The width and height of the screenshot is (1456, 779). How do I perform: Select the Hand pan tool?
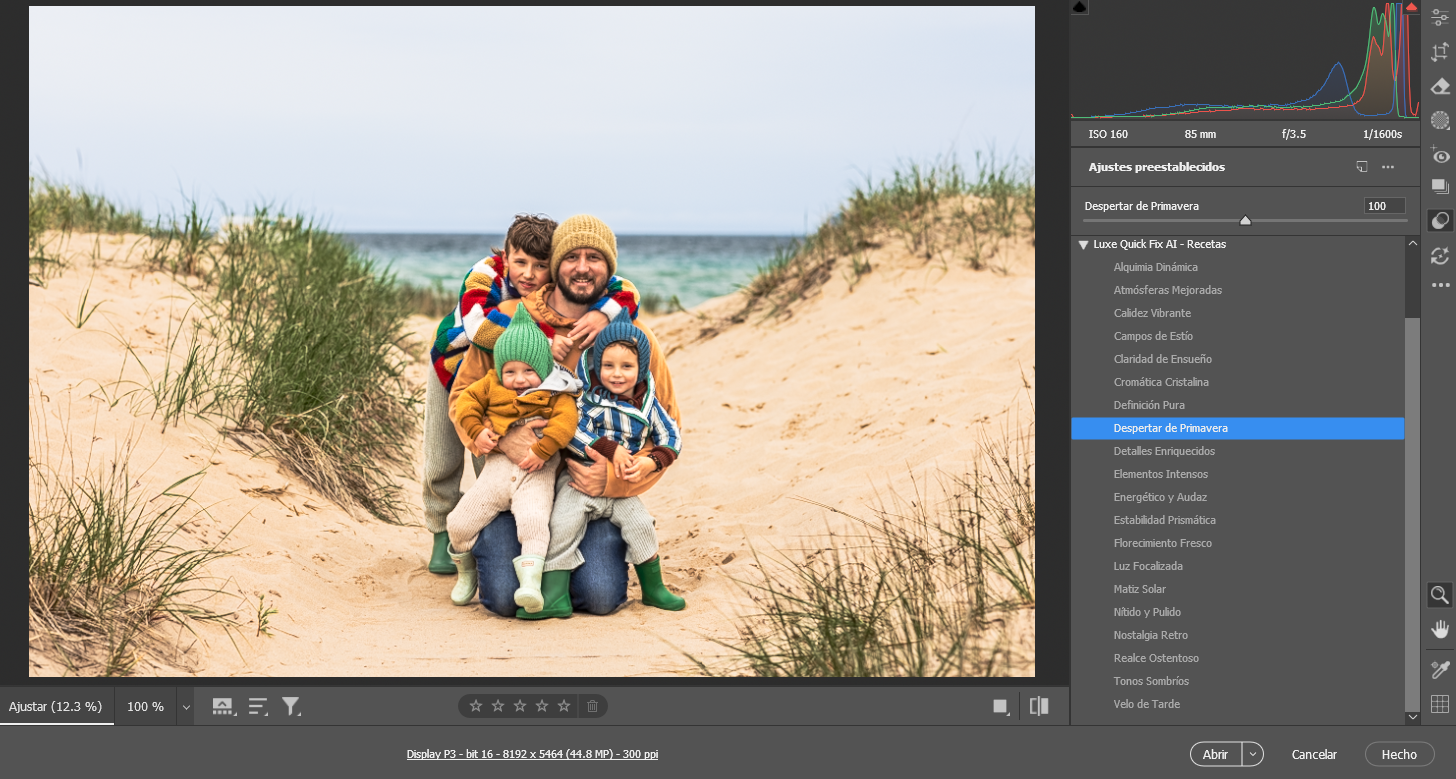[x=1439, y=629]
